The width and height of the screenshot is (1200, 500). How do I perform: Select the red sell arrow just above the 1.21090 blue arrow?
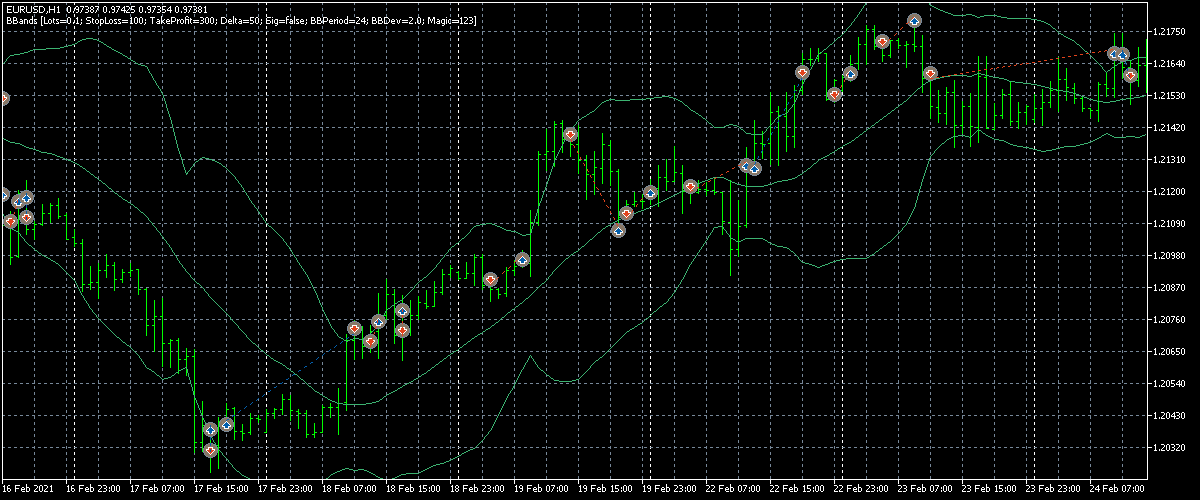tap(626, 212)
